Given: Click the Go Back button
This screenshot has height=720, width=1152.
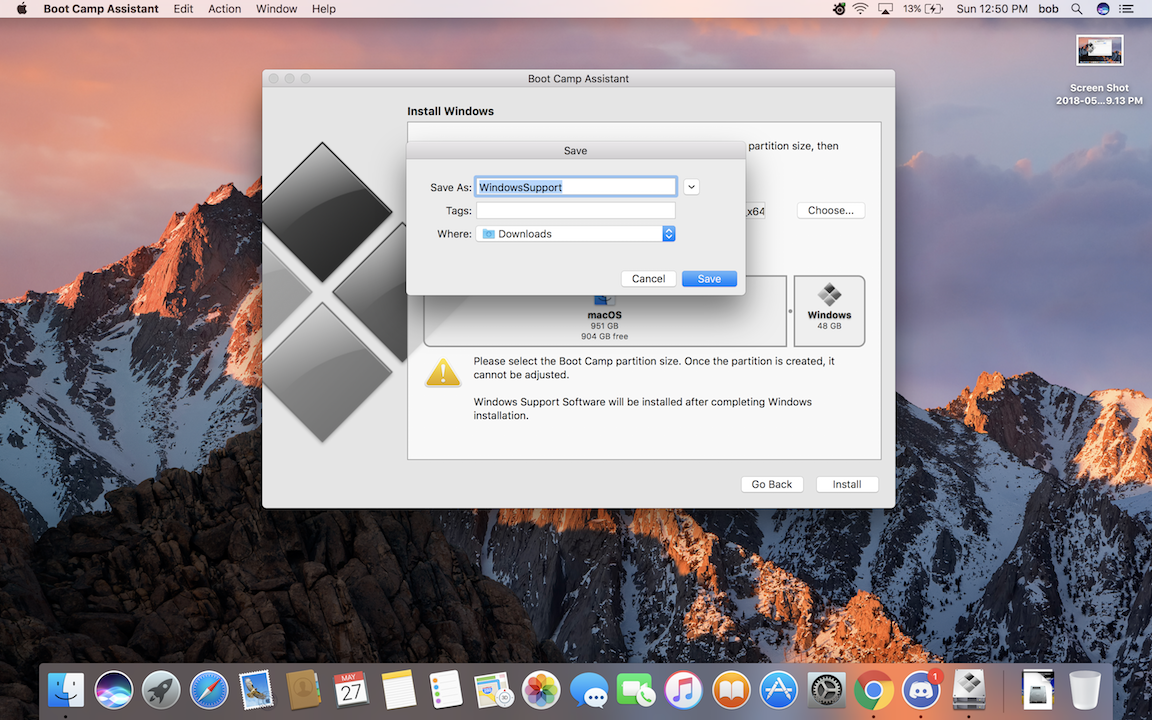Looking at the screenshot, I should pyautogui.click(x=771, y=484).
